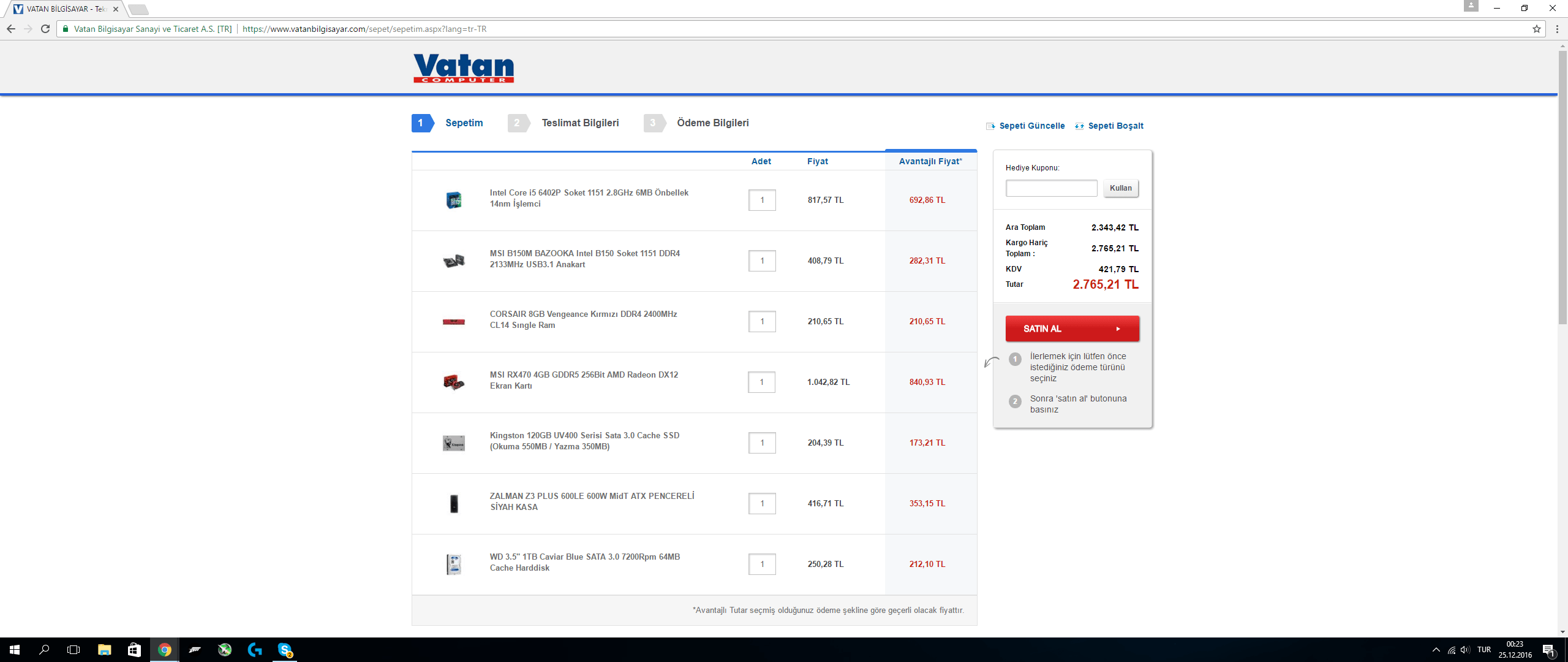
Task: Open the Windows Store taskbar icon
Action: (x=134, y=650)
